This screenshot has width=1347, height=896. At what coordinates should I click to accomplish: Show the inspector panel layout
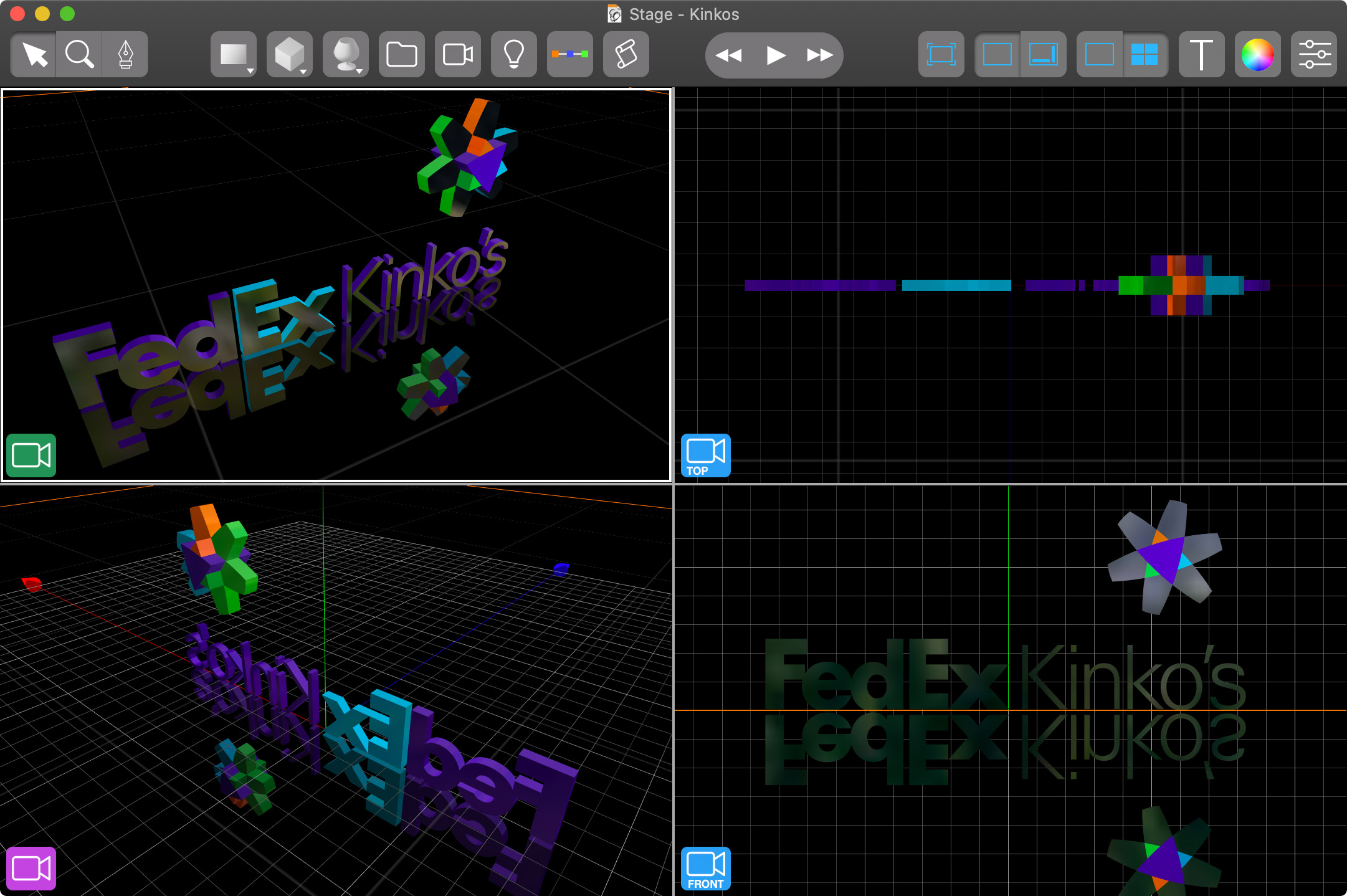[x=1044, y=55]
